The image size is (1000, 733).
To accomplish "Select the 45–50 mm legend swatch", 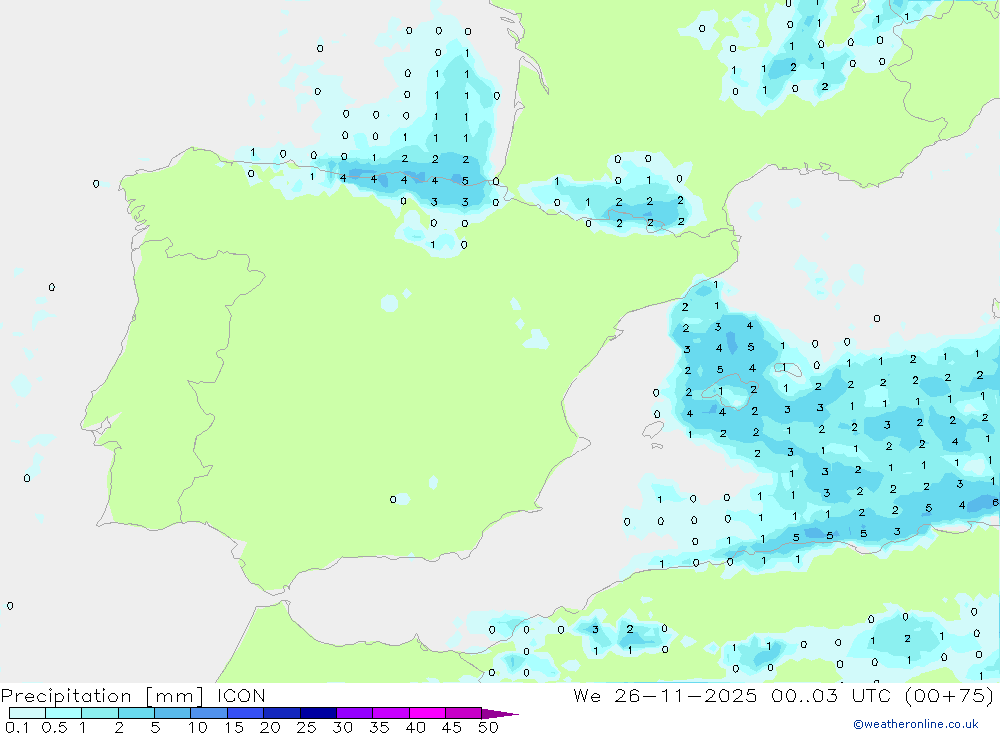I will tap(464, 713).
